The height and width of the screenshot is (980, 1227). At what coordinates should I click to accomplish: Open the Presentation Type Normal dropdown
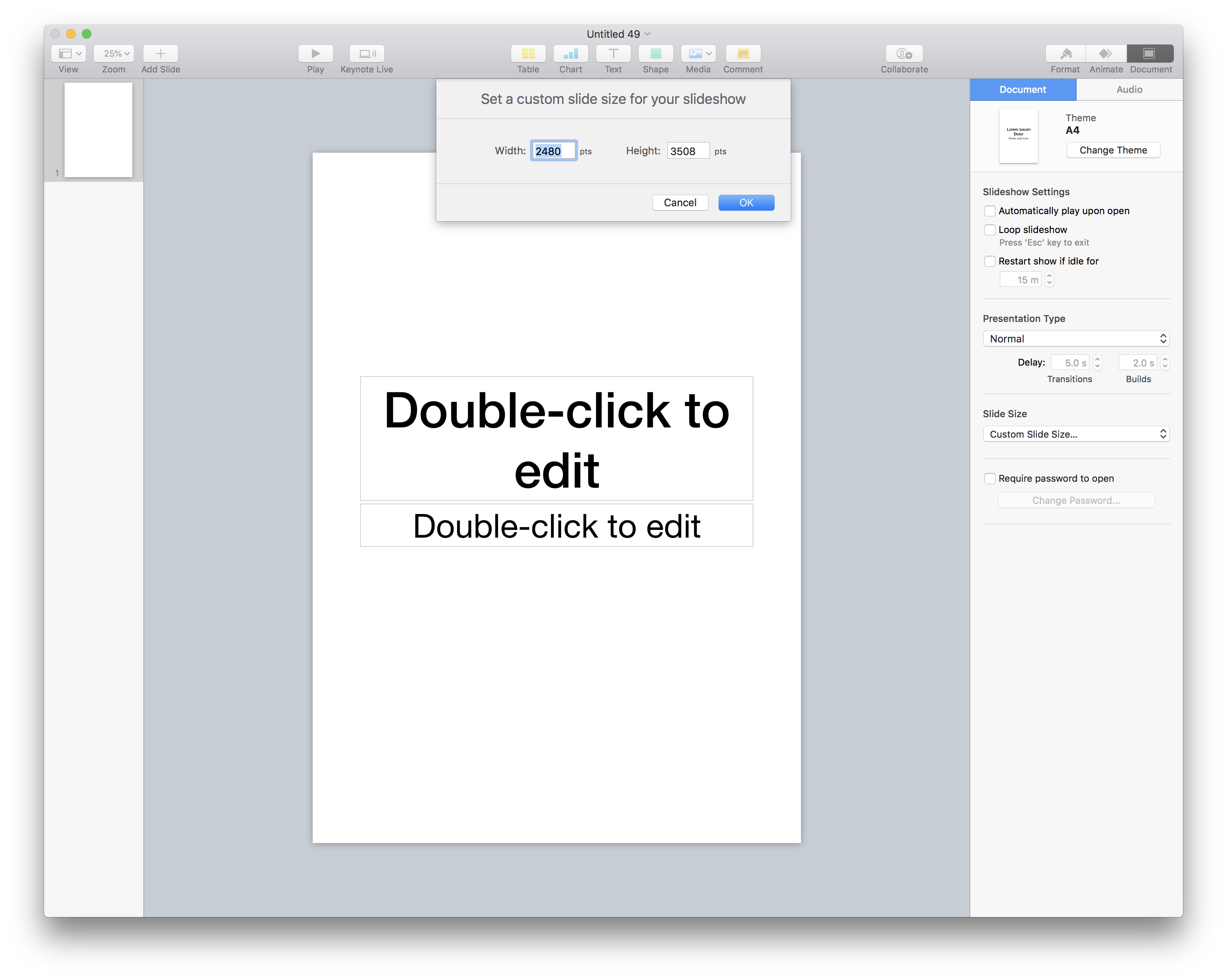pyautogui.click(x=1076, y=339)
